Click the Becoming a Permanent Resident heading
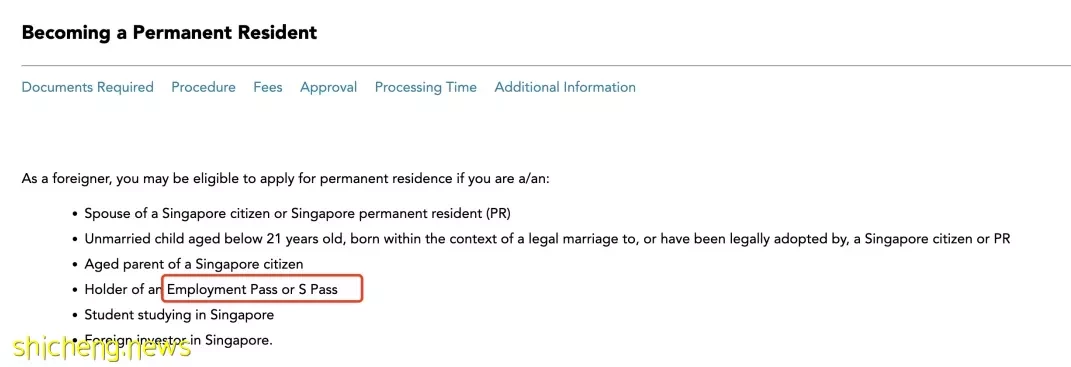 (x=169, y=32)
